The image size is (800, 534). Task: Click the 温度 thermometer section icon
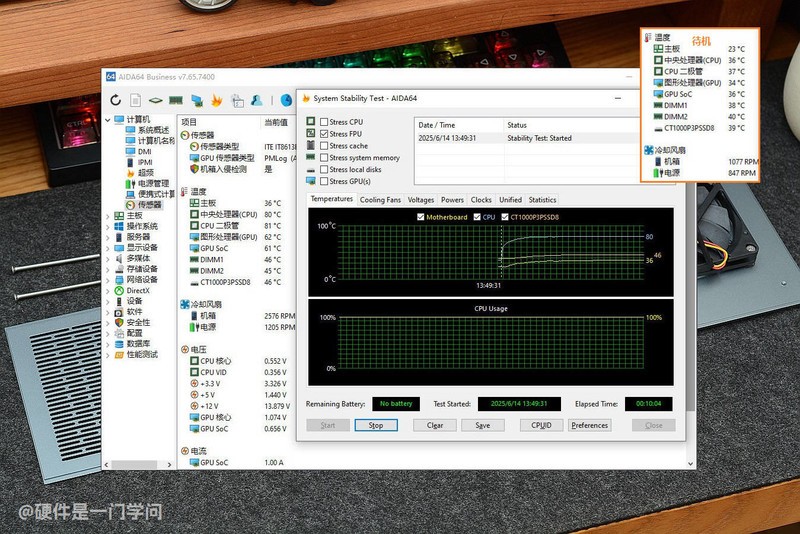pyautogui.click(x=185, y=192)
